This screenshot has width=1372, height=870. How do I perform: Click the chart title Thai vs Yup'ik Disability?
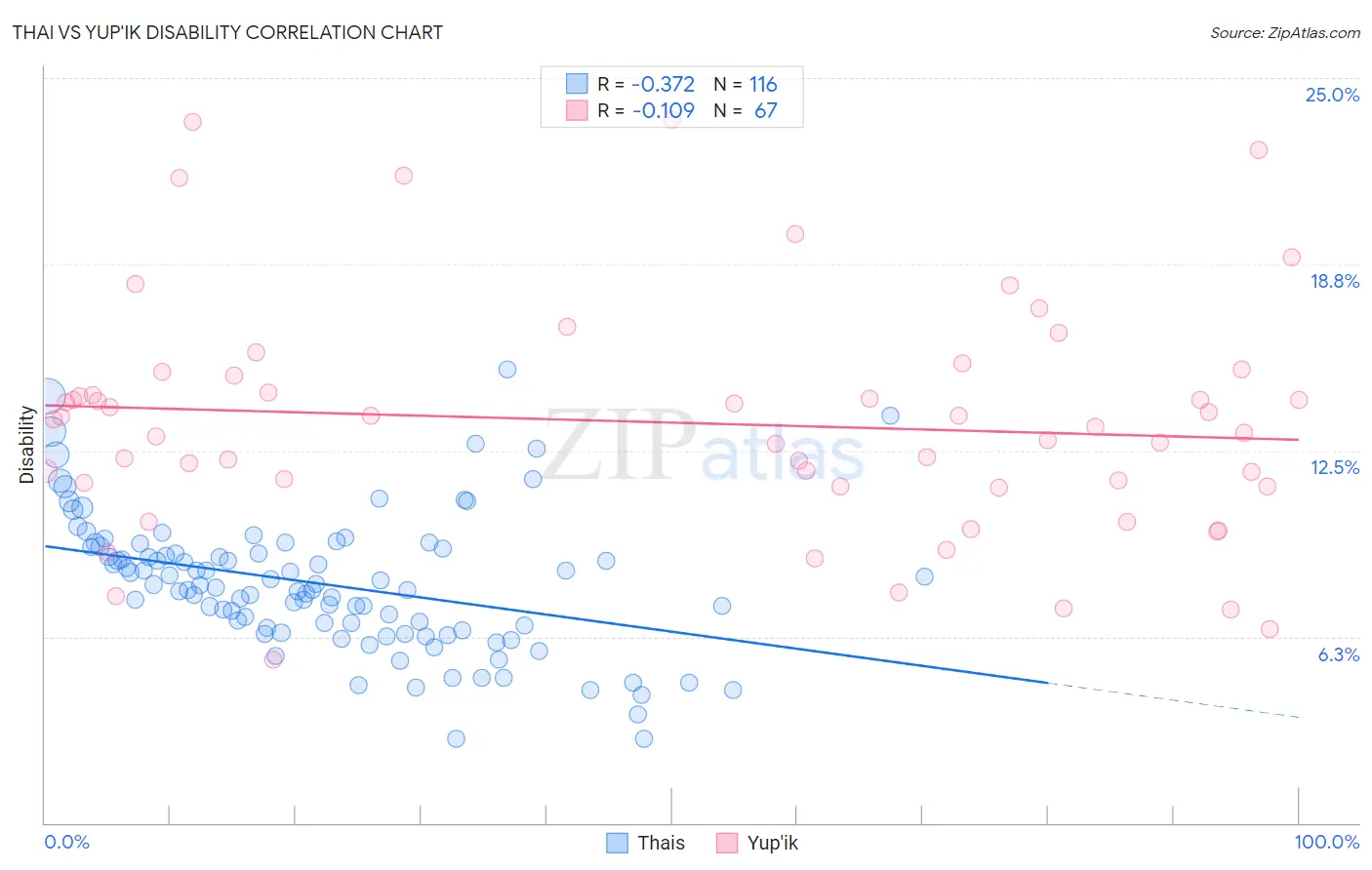pyautogui.click(x=227, y=32)
